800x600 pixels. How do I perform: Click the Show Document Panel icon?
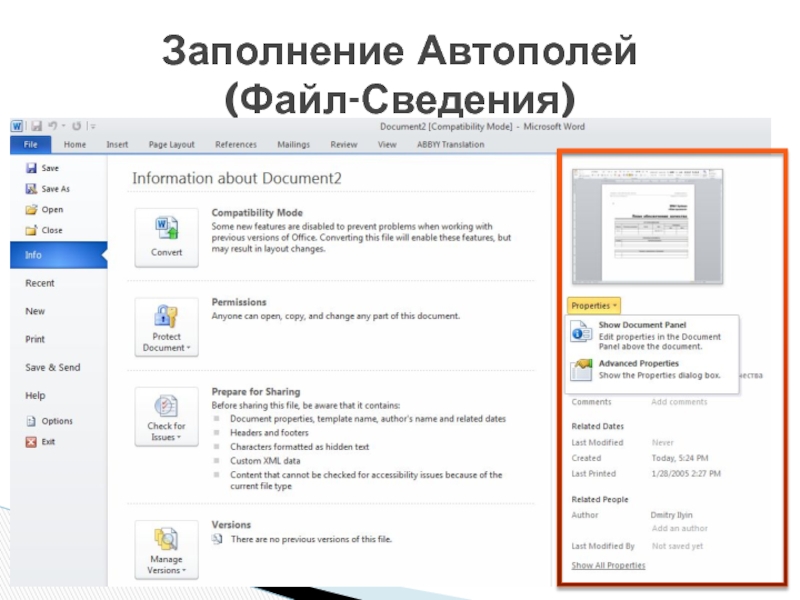click(581, 332)
